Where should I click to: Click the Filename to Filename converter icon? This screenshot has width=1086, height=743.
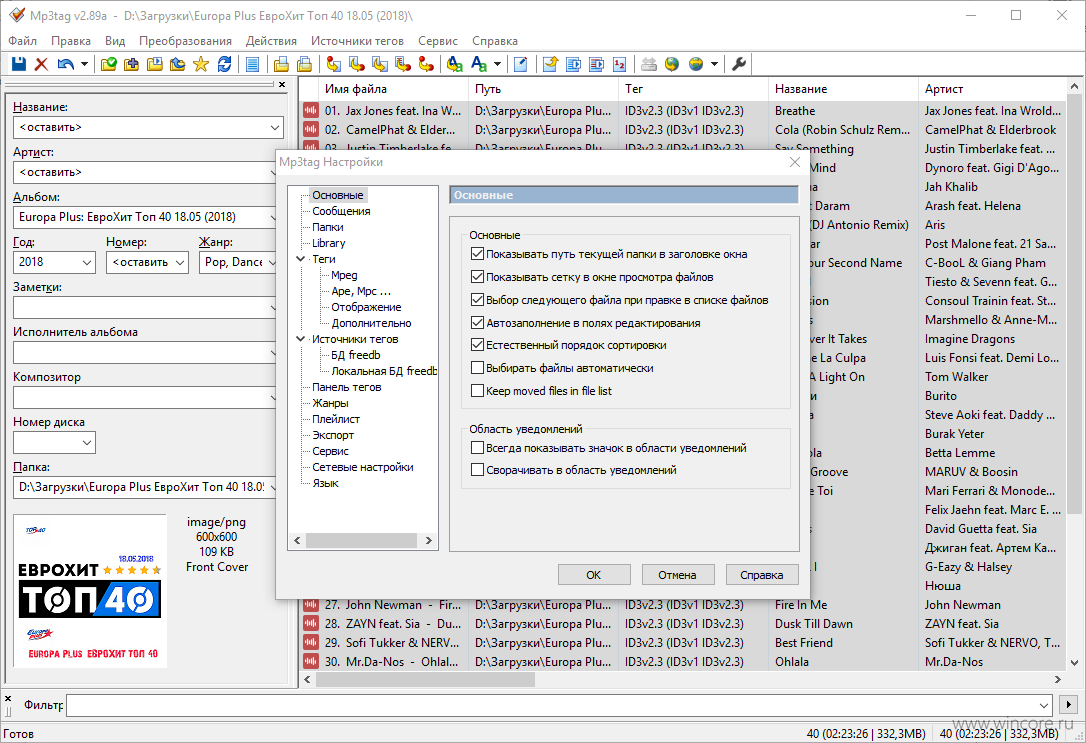tap(380, 64)
